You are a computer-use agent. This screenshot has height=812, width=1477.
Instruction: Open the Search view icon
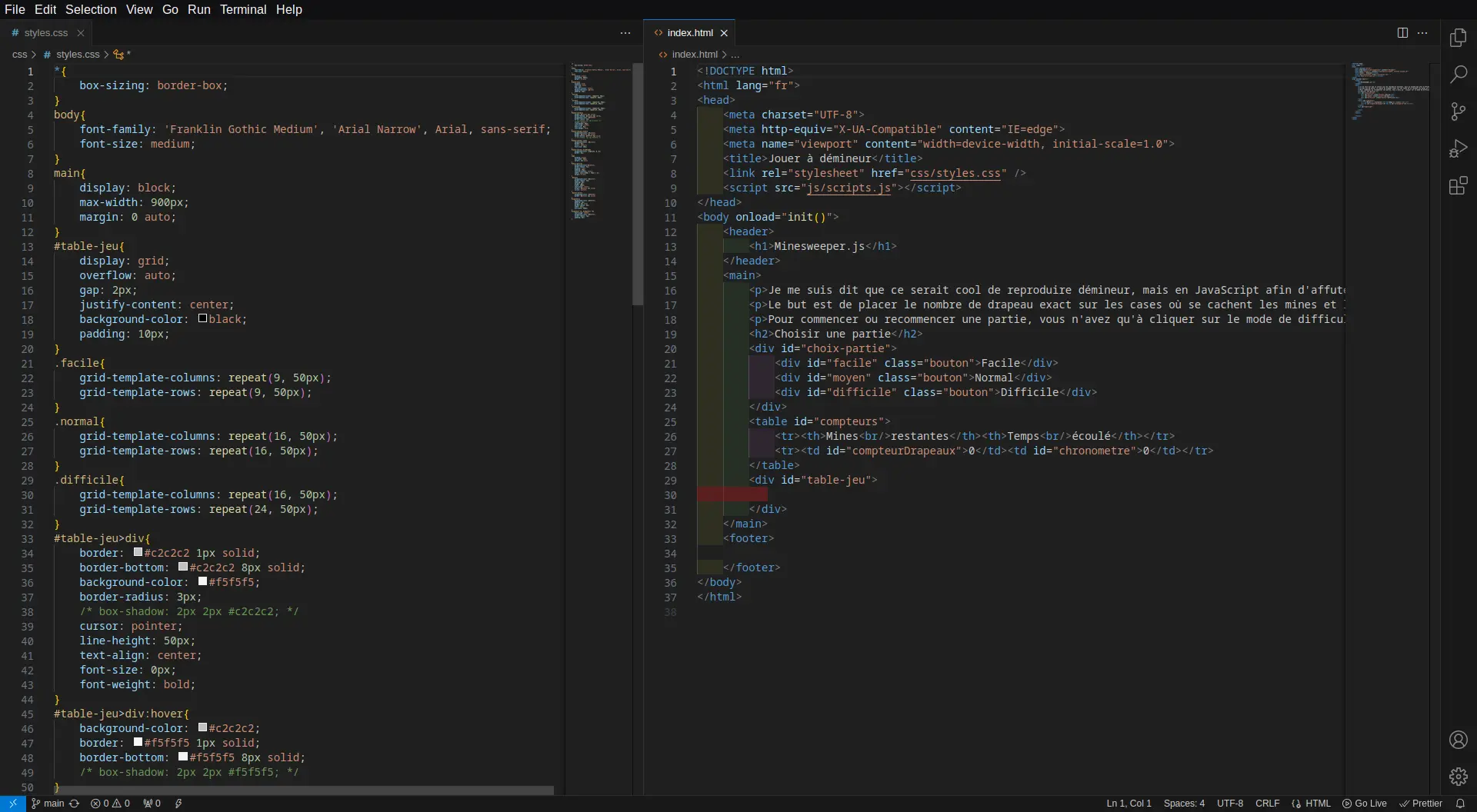coord(1458,75)
